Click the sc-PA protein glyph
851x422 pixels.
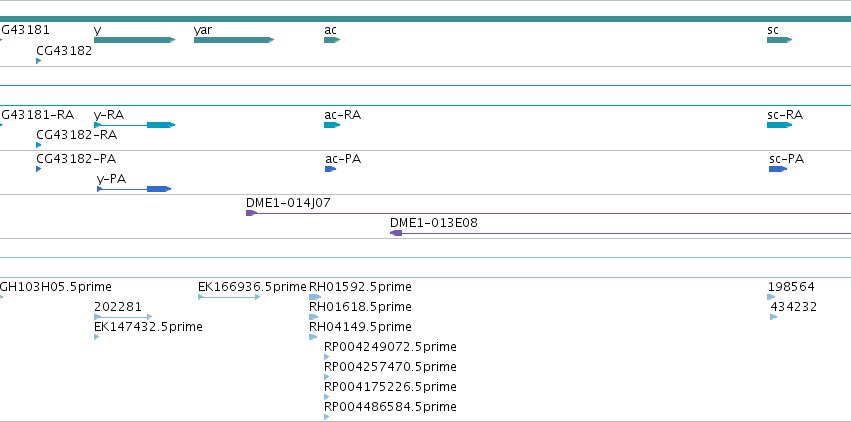pyautogui.click(x=778, y=169)
